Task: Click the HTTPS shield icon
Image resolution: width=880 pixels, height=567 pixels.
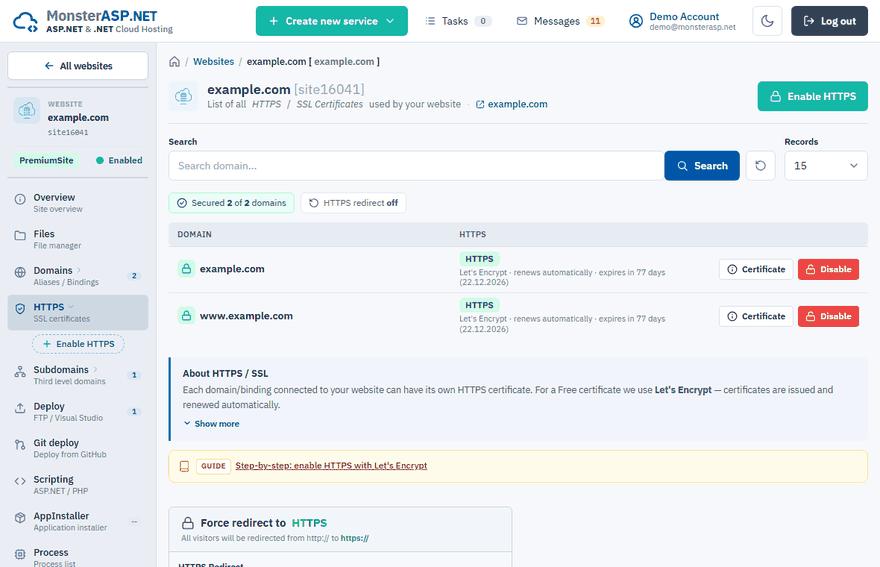Action: click(x=20, y=309)
